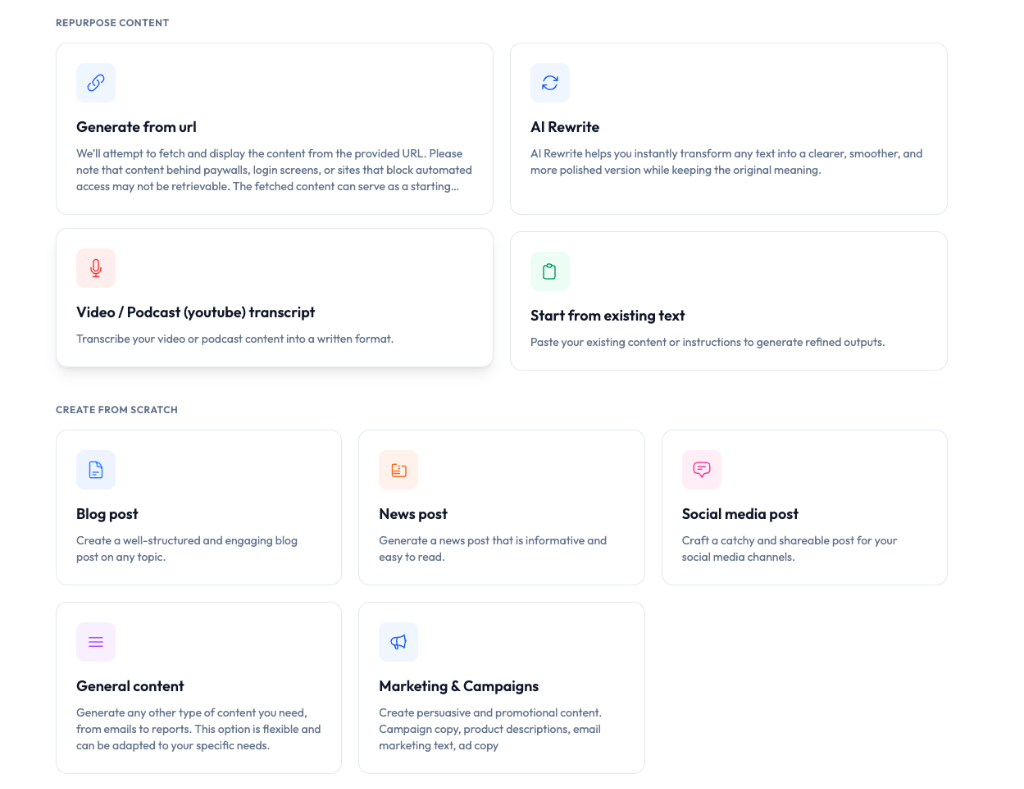Create a new Blog post

(x=198, y=507)
